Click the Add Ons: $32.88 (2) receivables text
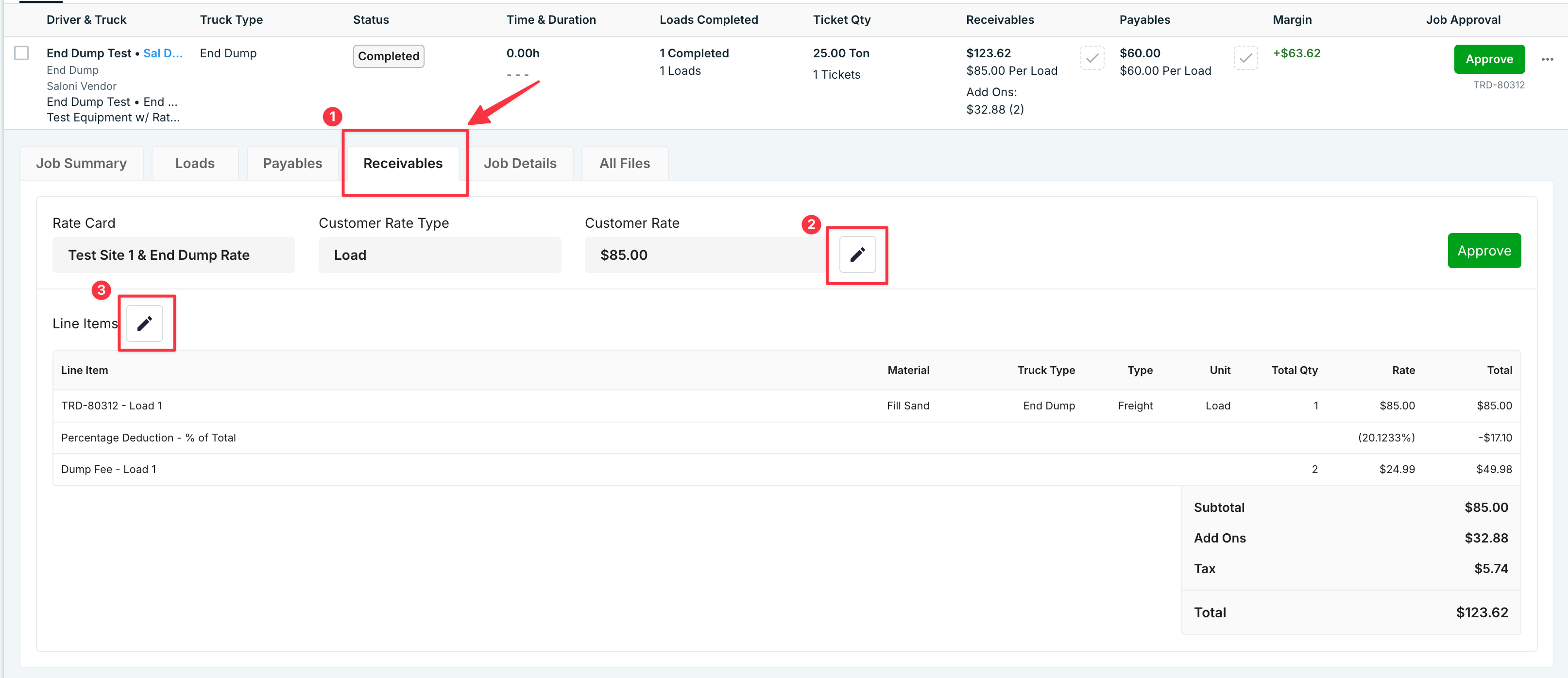Screen dimensions: 1568x678 click(995, 101)
